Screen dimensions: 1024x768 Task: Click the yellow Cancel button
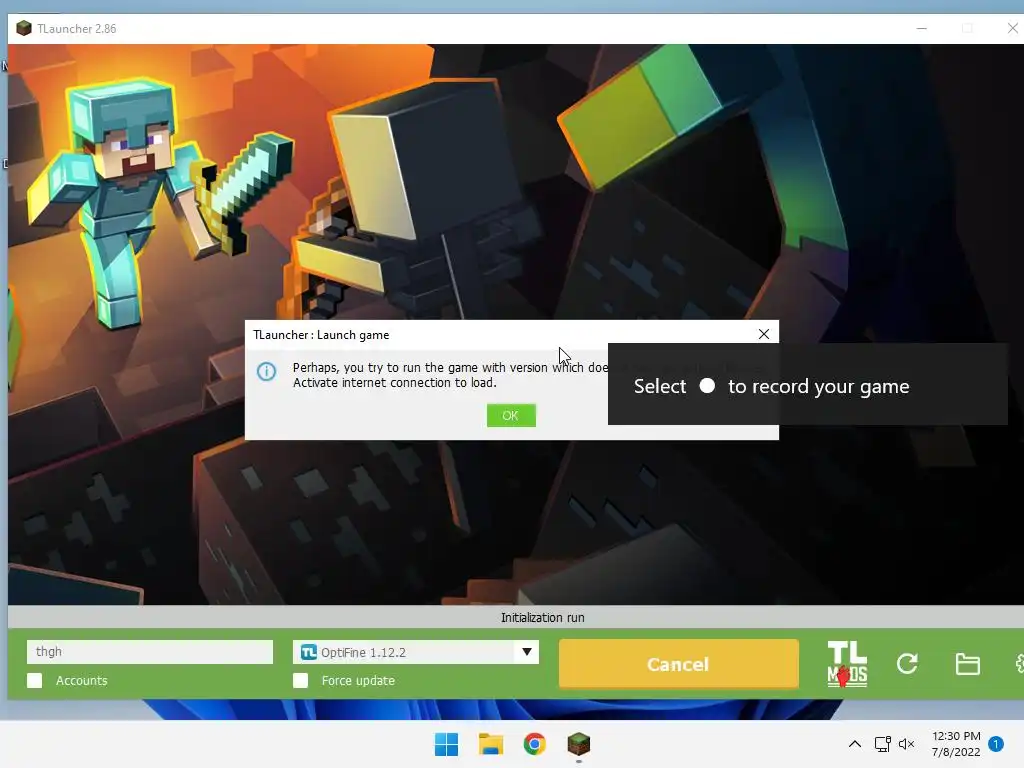click(679, 664)
